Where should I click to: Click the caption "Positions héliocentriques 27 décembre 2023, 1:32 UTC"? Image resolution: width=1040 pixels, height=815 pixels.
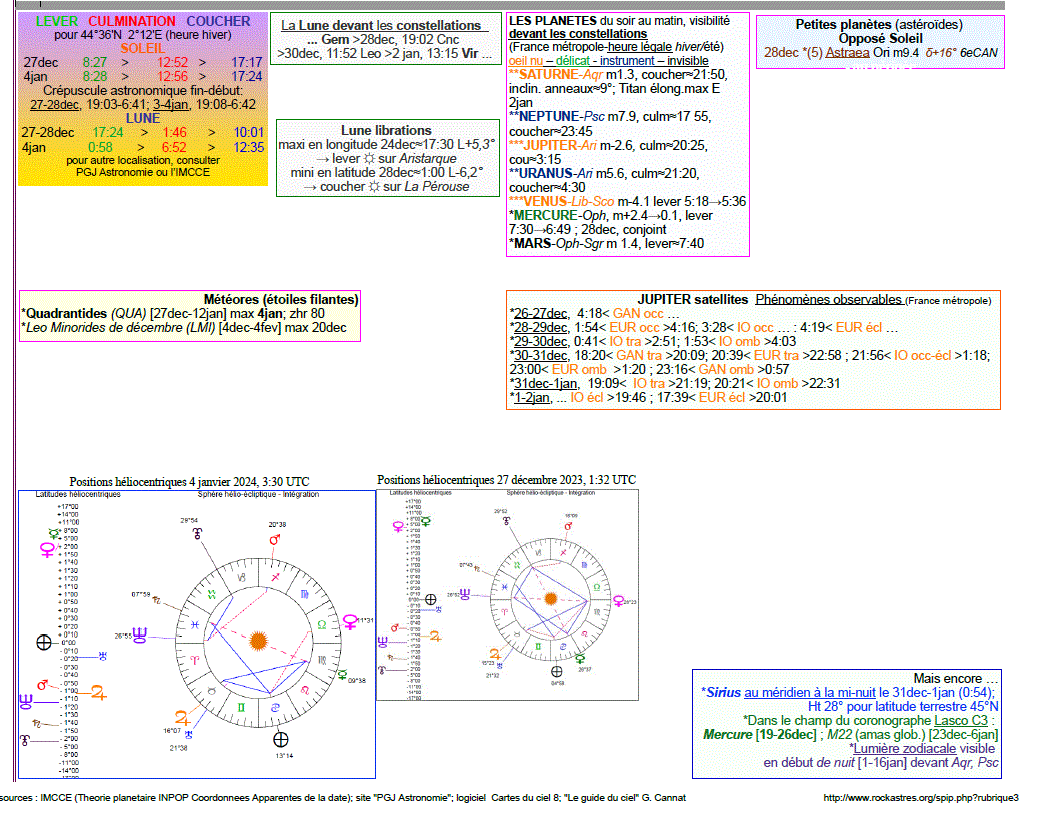[x=506, y=479]
